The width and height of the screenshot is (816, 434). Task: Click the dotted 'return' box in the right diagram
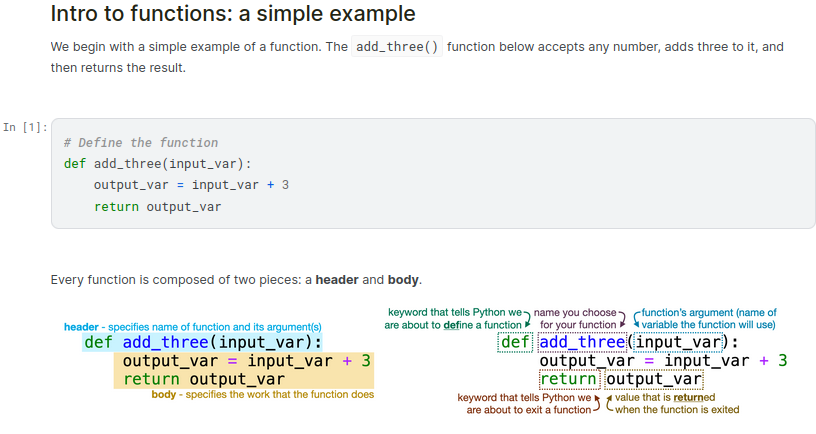pyautogui.click(x=568, y=379)
